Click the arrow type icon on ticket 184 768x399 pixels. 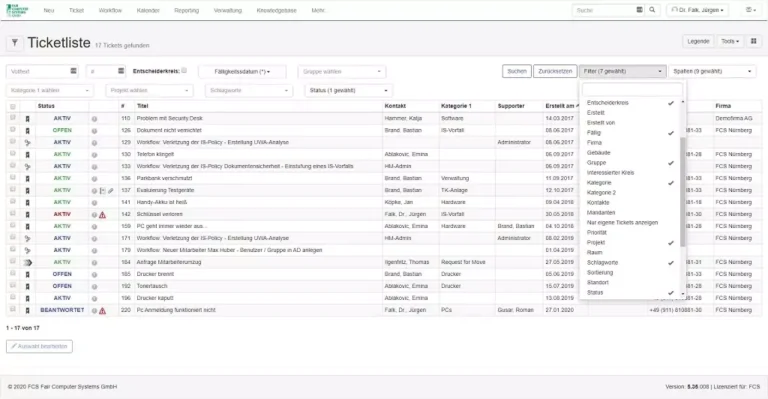28,262
